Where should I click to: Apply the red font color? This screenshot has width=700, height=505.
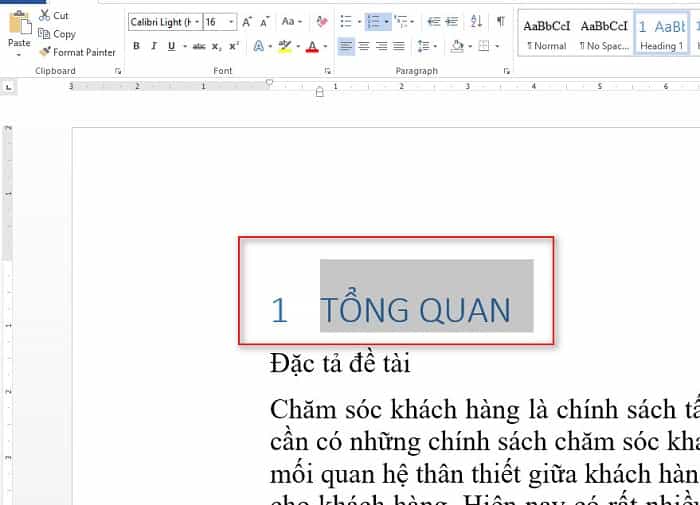[312, 46]
